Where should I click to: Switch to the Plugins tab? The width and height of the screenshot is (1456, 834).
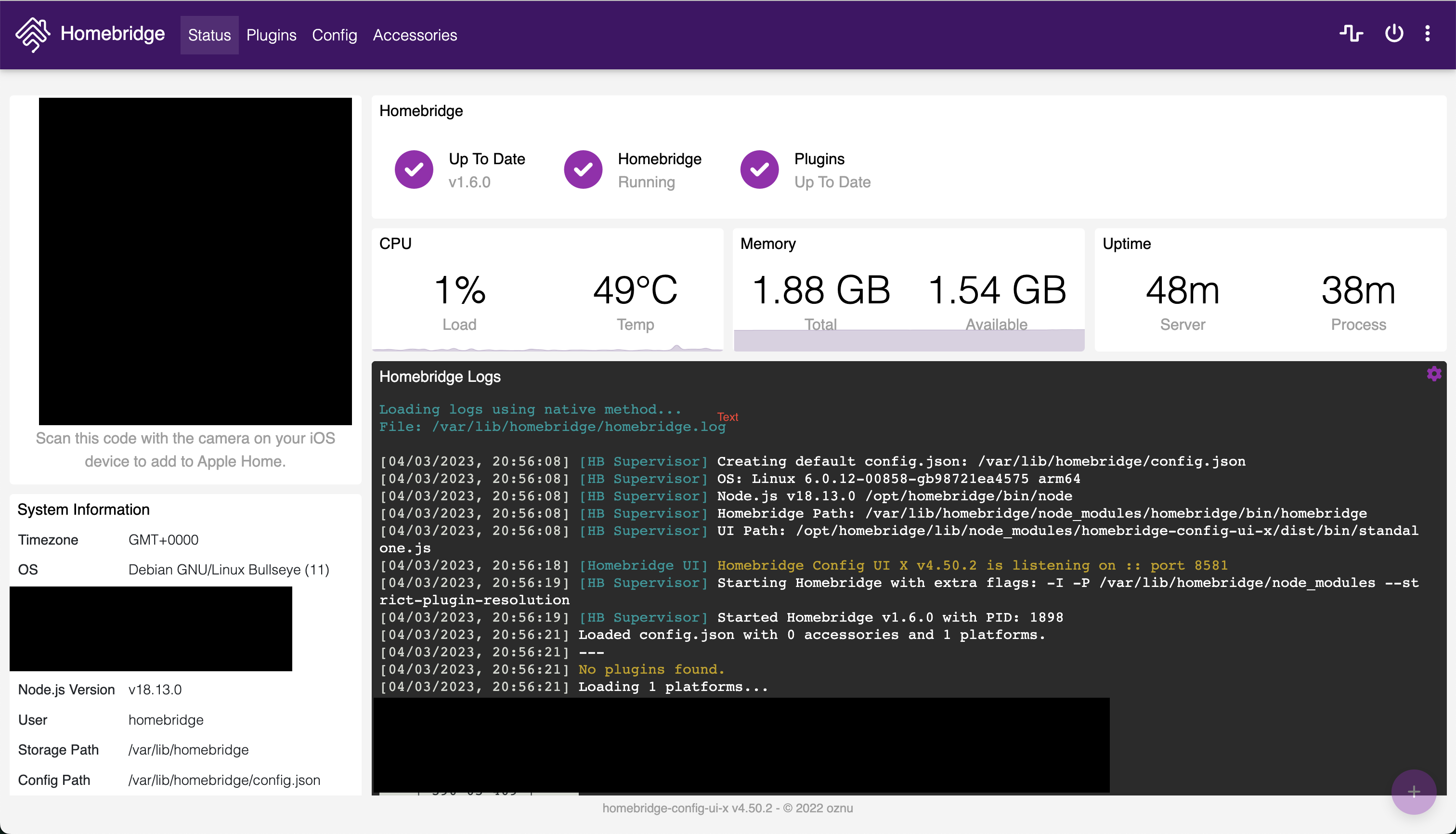tap(271, 35)
